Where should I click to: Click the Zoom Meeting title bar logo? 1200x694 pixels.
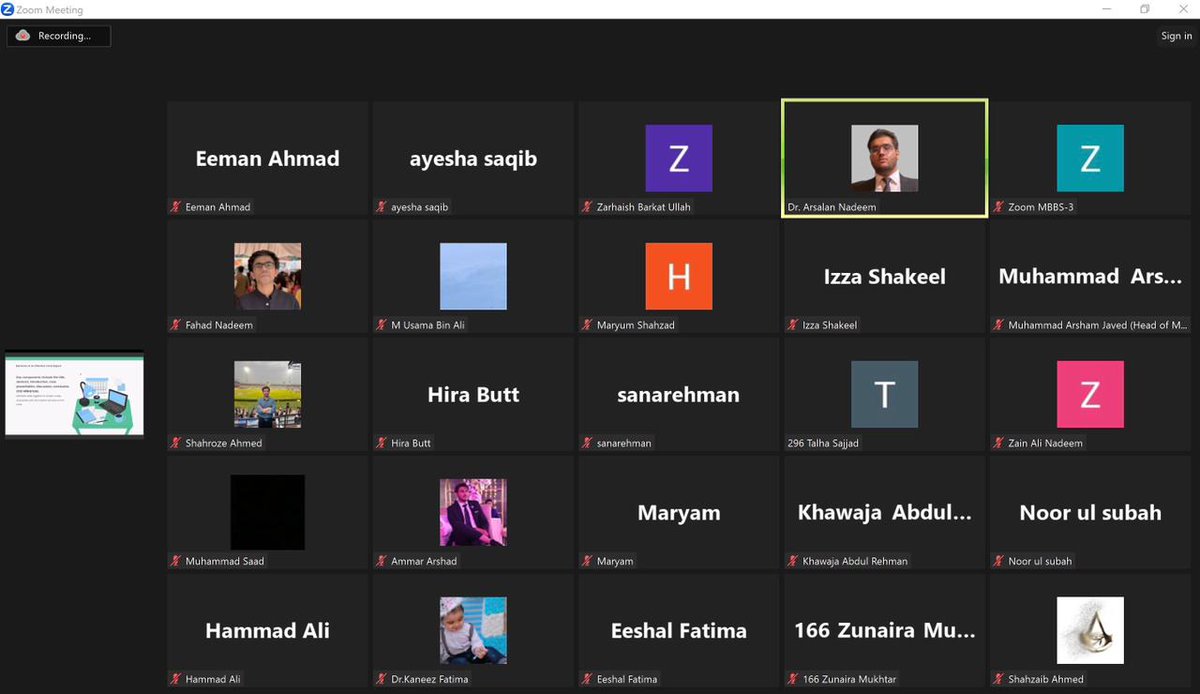coord(8,9)
